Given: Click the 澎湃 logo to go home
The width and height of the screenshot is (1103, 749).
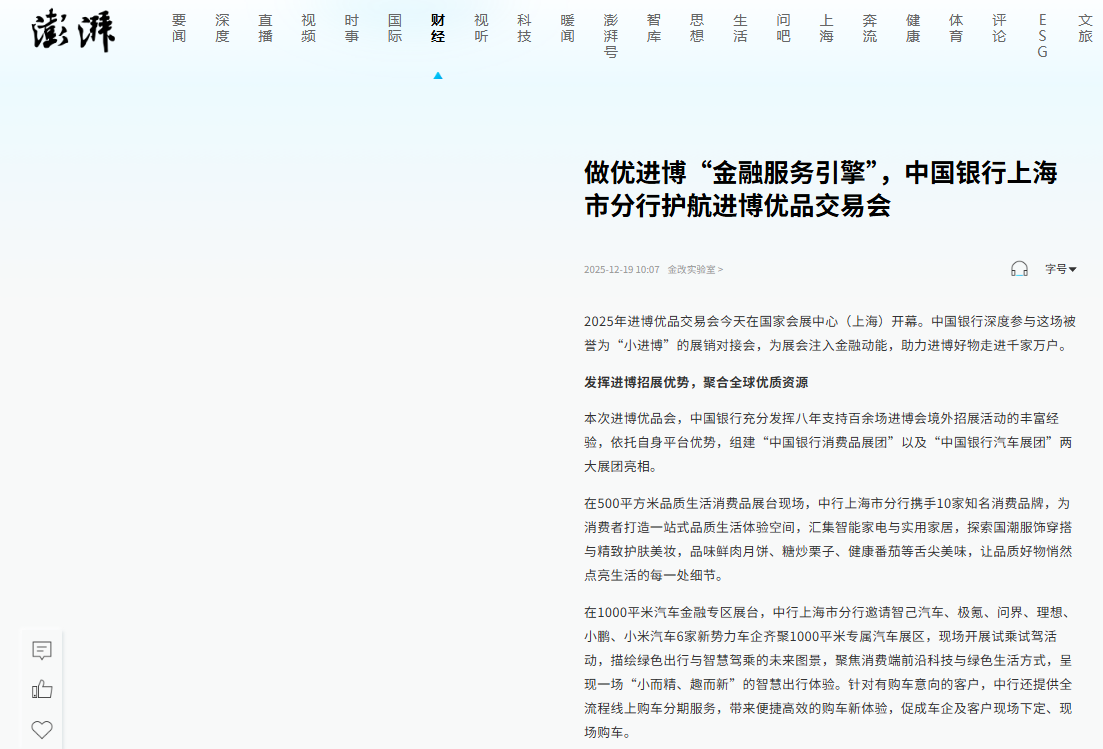Looking at the screenshot, I should (x=73, y=30).
